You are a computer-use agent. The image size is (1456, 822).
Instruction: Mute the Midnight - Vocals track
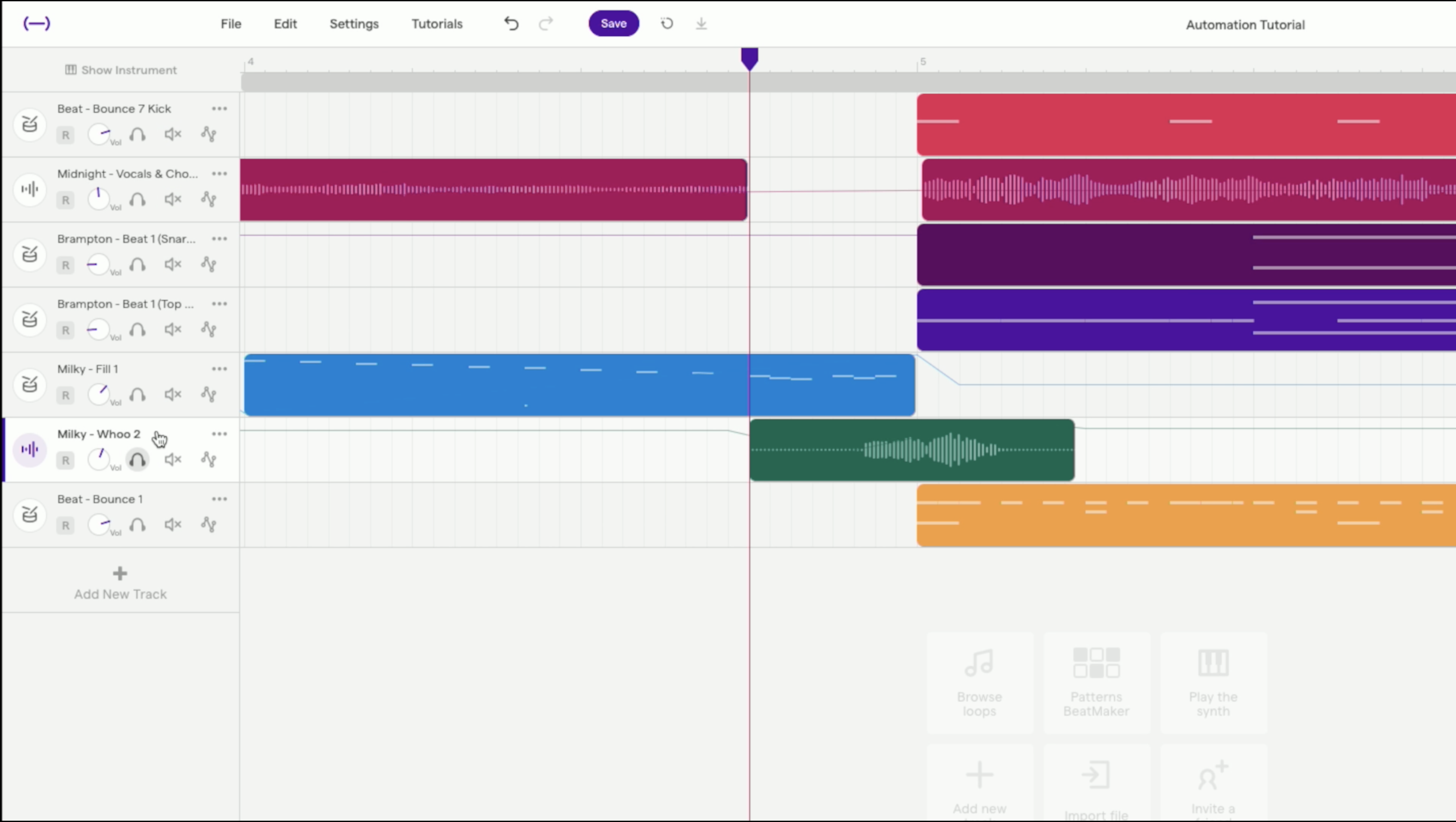[x=173, y=199]
